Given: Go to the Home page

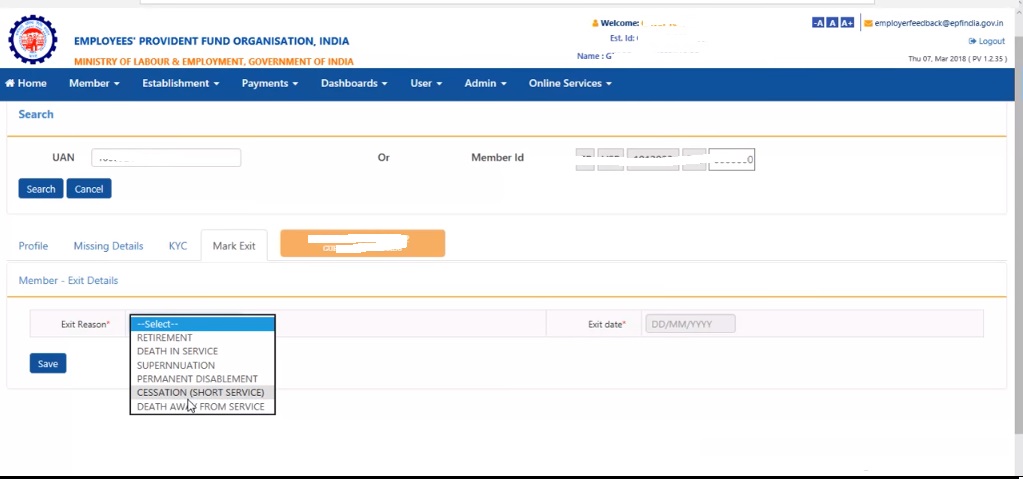Looking at the screenshot, I should point(26,83).
